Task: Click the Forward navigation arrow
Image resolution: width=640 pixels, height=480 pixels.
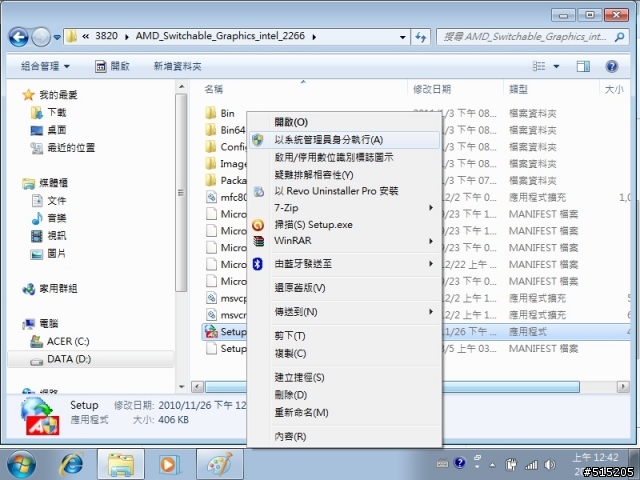Action: [x=41, y=37]
